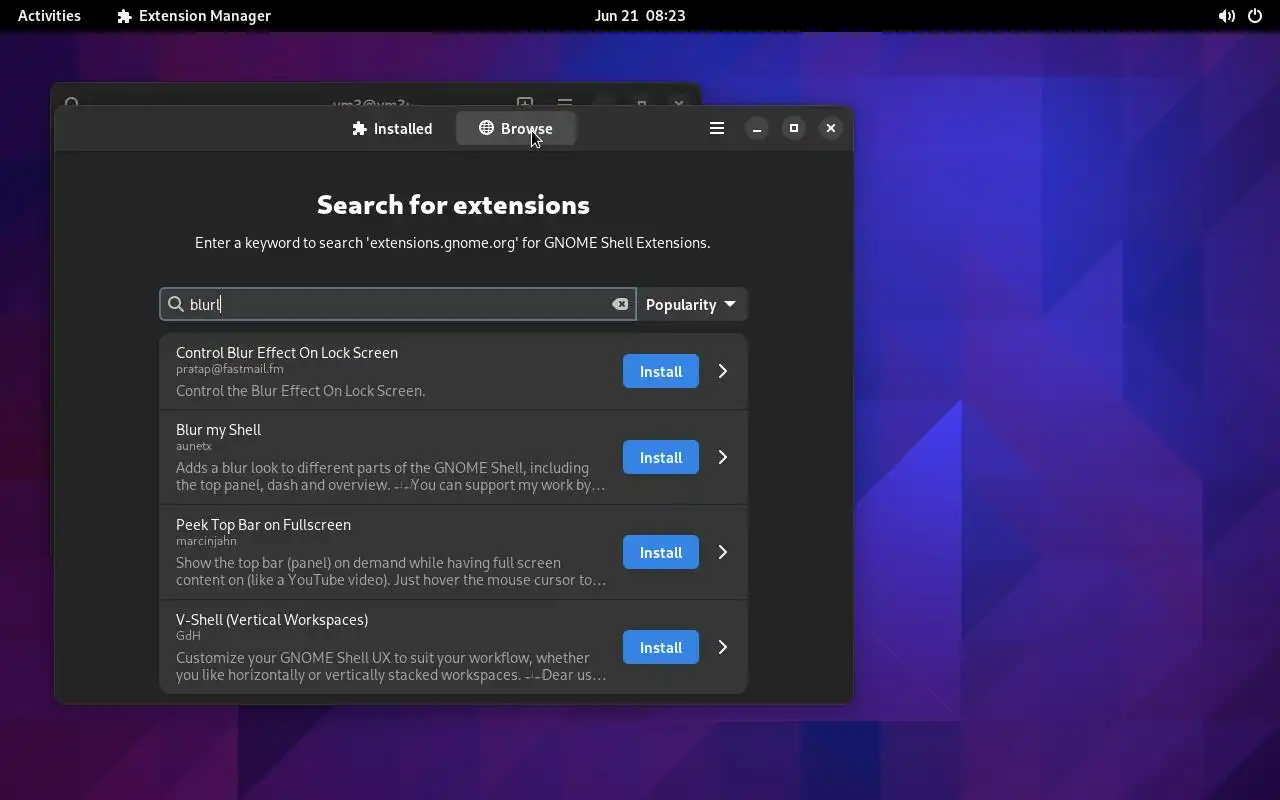This screenshot has height=800, width=1280.
Task: Click author name 'aunetx'
Action: (x=194, y=446)
